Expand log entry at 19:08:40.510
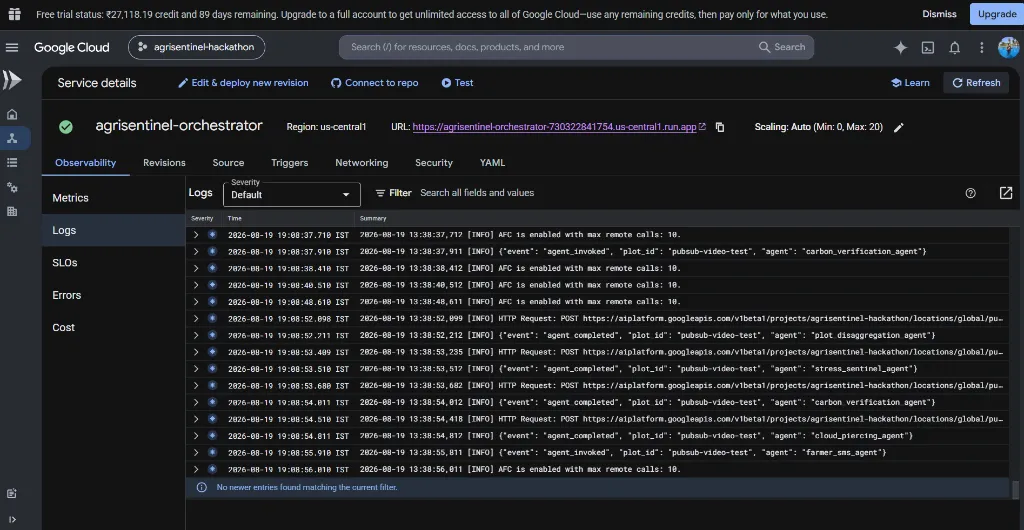1024x530 pixels. [195, 285]
